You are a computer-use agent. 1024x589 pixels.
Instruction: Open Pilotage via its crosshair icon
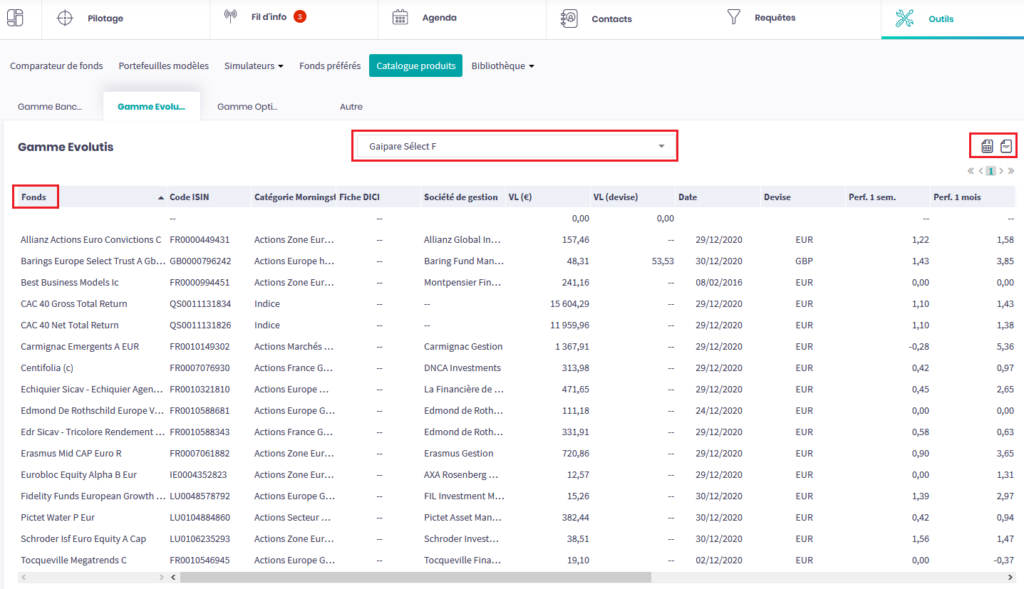pos(65,18)
